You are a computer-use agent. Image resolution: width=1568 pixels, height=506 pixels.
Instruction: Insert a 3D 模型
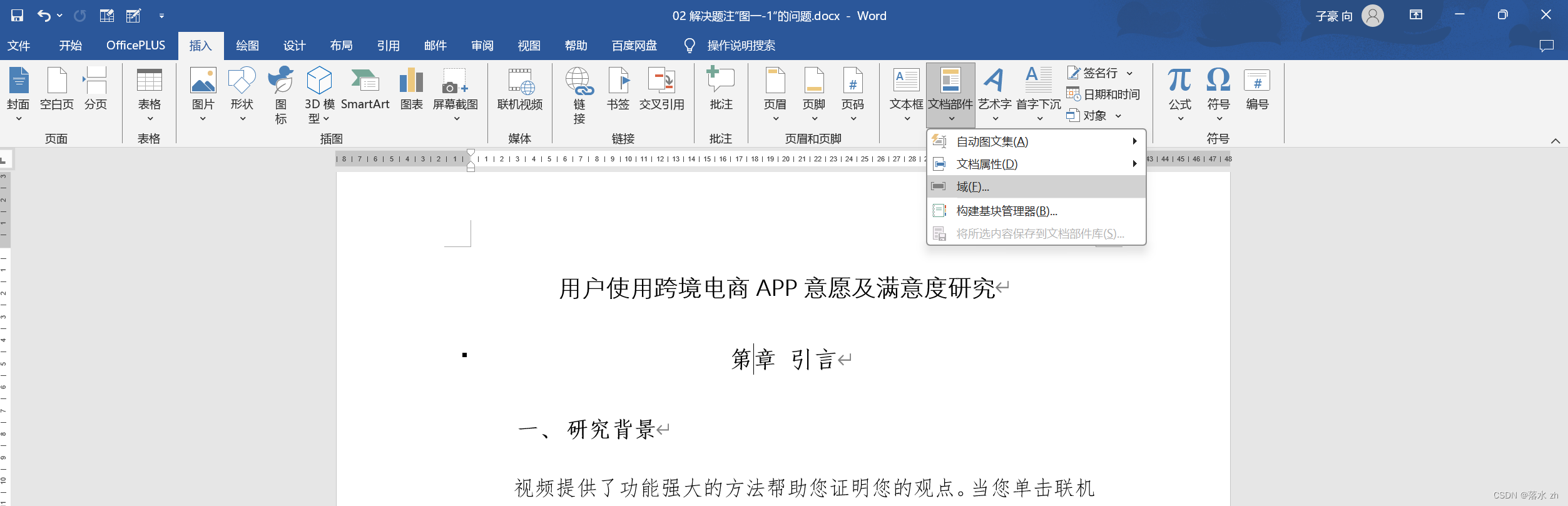point(319,95)
